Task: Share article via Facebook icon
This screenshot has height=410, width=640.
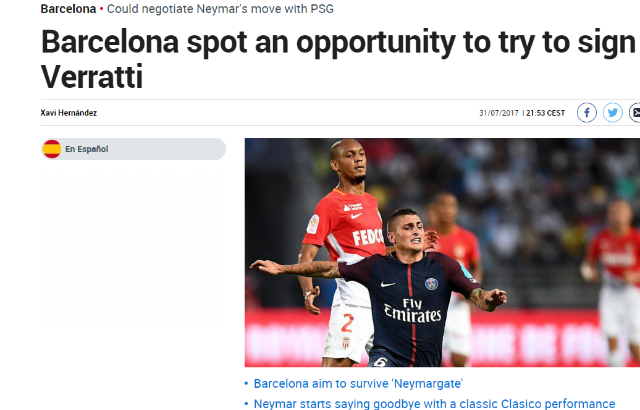Action: tap(587, 113)
